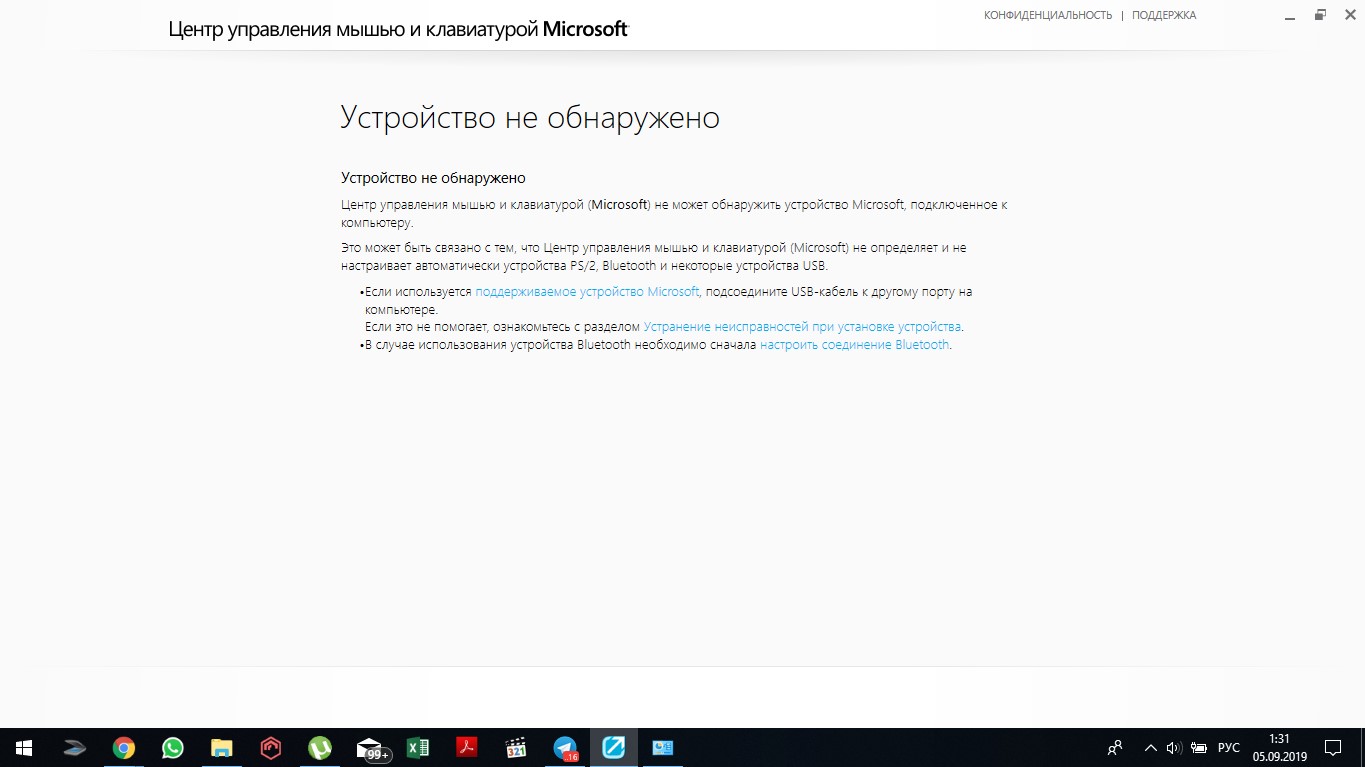This screenshot has width=1365, height=767.
Task: Open WhatsApp from the taskbar
Action: [x=173, y=748]
